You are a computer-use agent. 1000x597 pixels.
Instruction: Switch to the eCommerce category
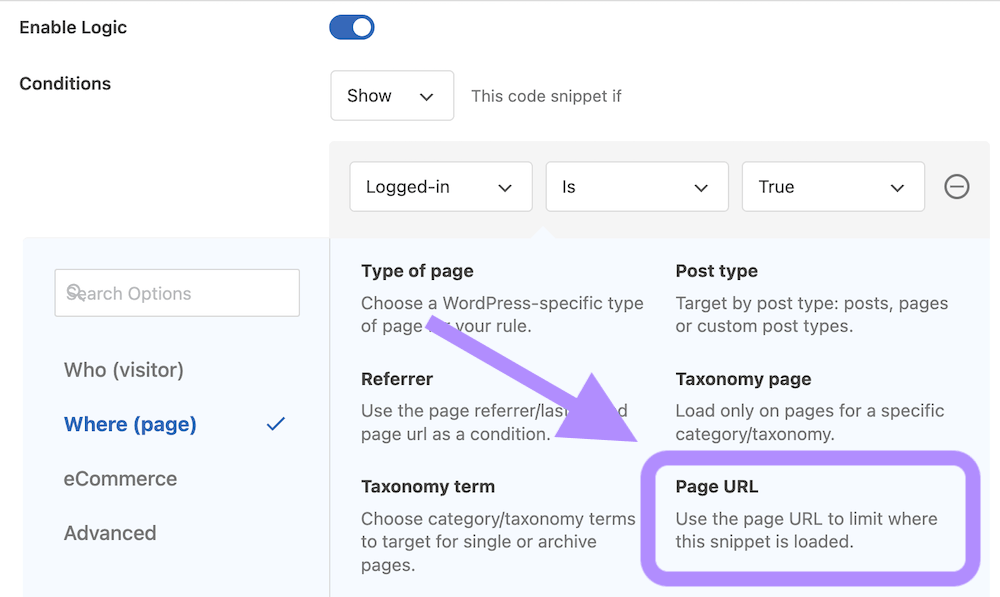click(120, 478)
